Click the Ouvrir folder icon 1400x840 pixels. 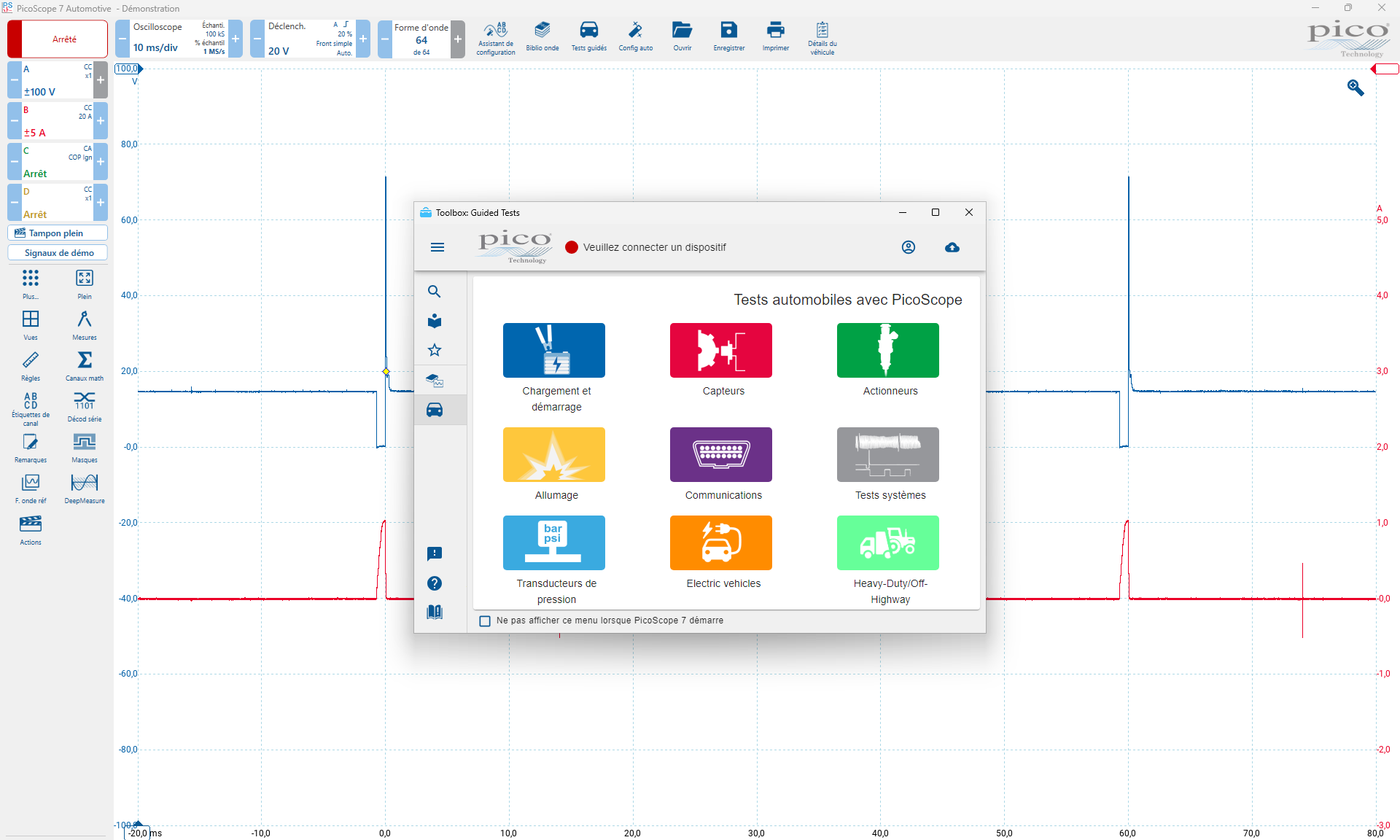682,36
